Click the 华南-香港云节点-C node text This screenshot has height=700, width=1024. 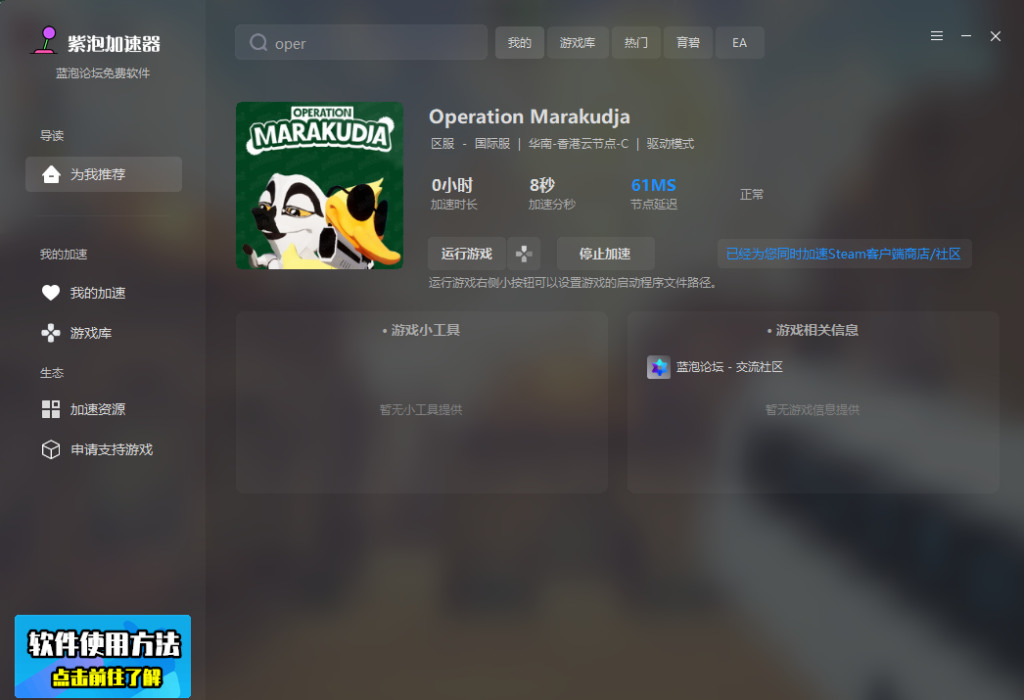click(x=579, y=144)
